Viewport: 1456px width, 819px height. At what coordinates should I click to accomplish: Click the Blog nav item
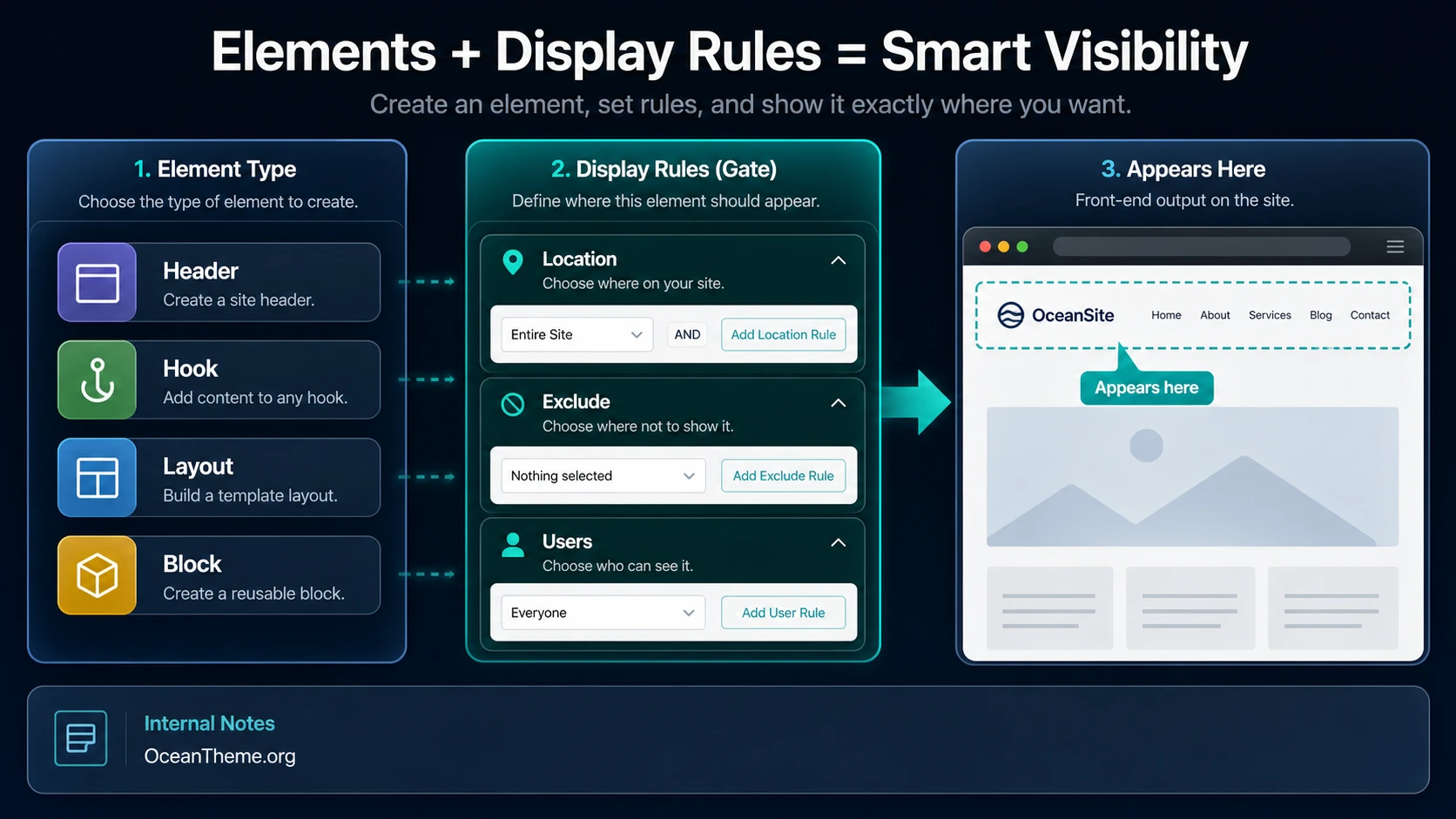[1321, 315]
